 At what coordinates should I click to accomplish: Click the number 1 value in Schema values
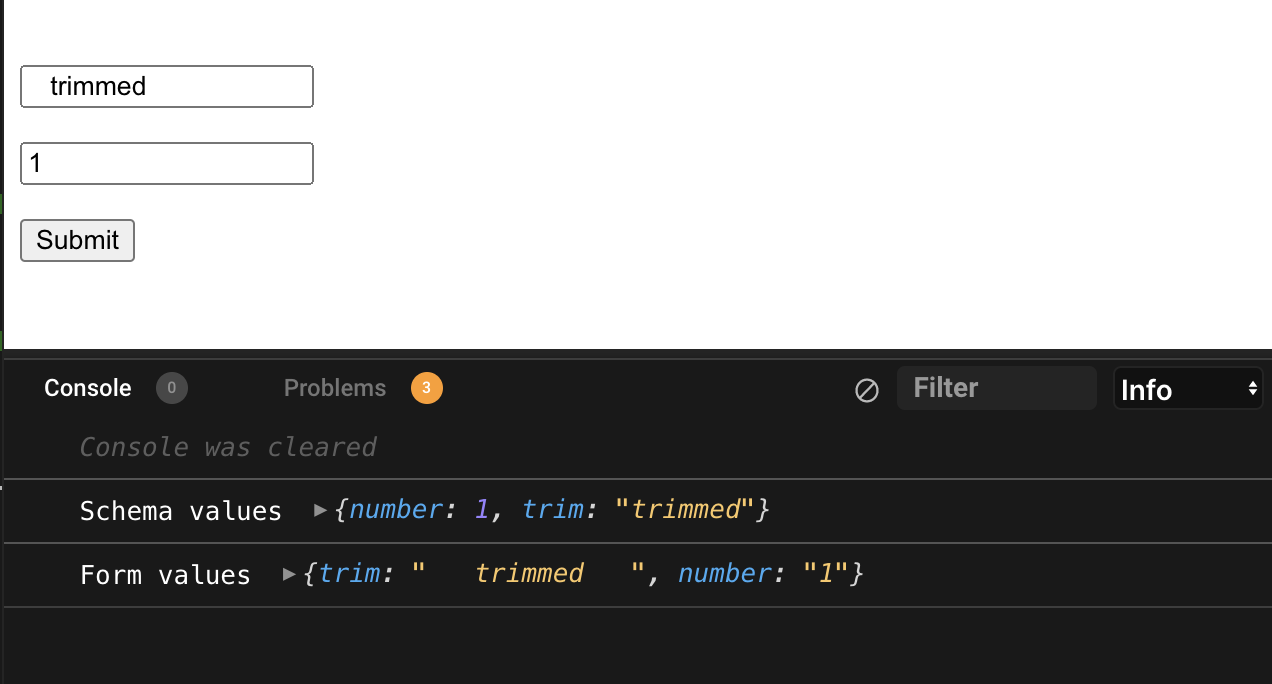[480, 509]
